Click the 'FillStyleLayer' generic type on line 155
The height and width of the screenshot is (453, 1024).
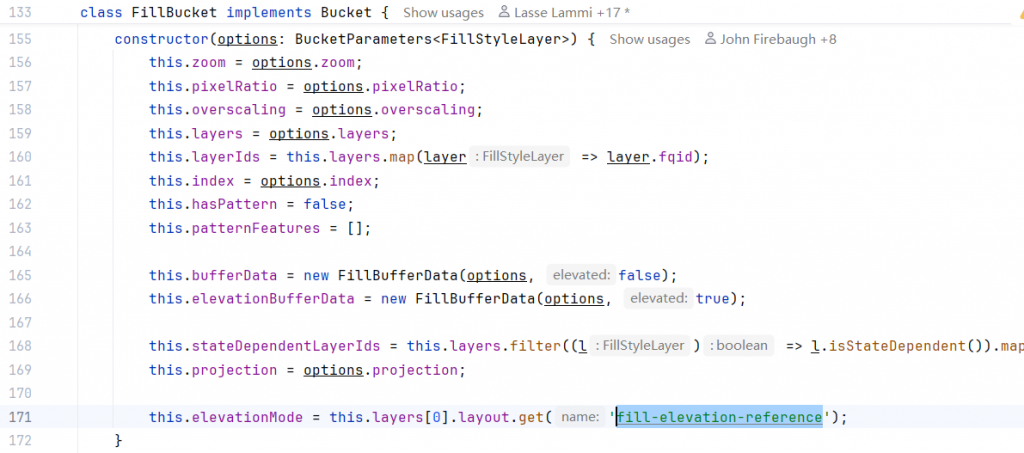[x=500, y=39]
